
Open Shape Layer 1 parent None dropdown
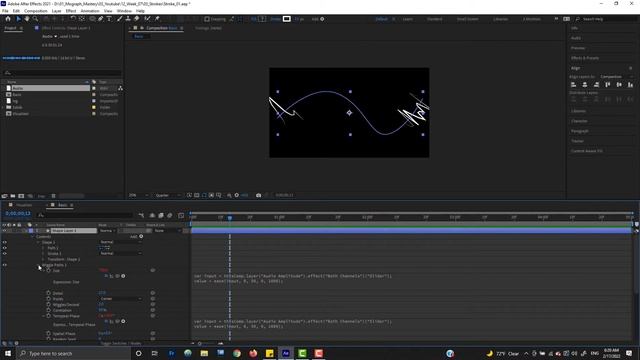coord(167,231)
